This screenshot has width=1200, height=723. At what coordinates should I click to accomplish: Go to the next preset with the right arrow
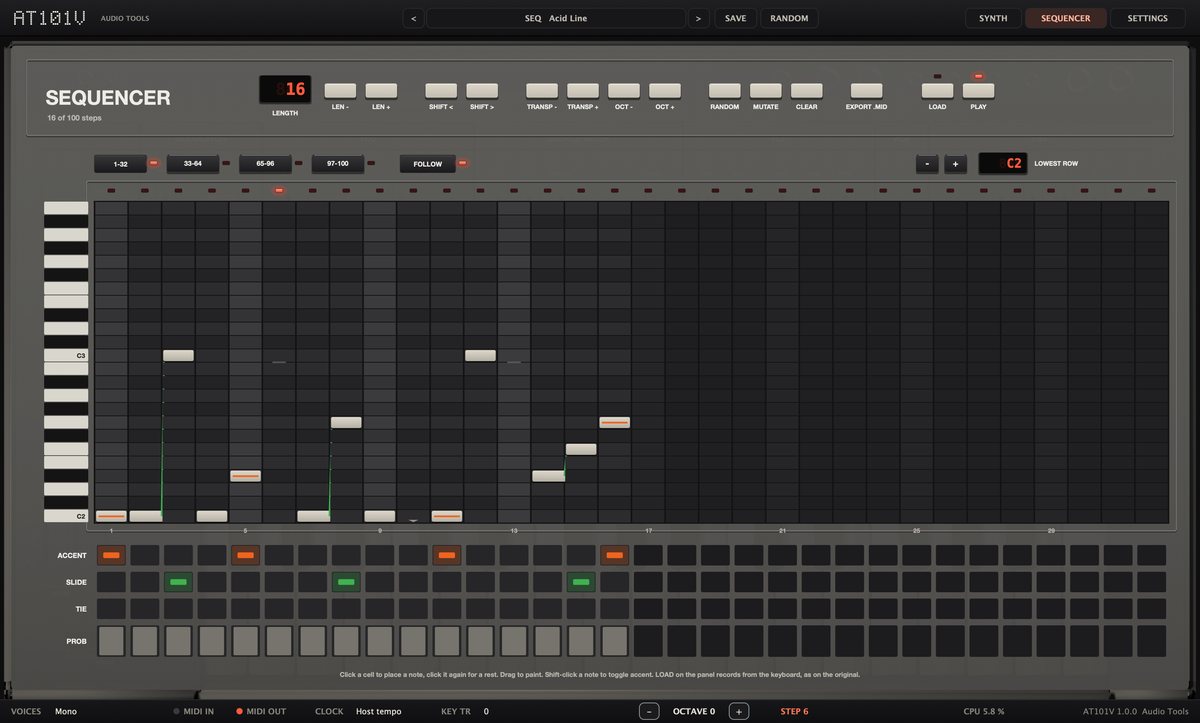point(698,18)
